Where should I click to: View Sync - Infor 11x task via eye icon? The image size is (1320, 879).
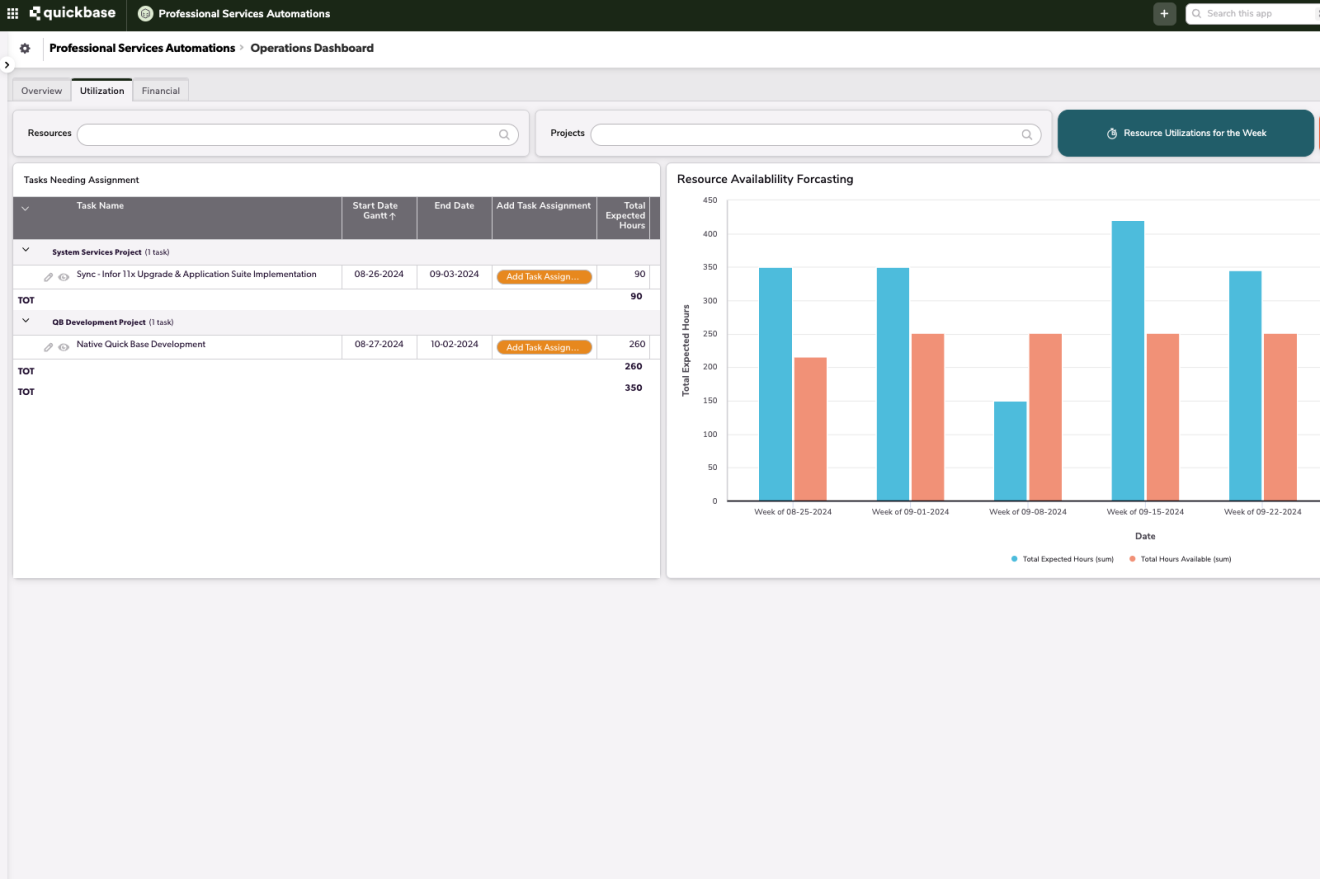click(x=63, y=277)
